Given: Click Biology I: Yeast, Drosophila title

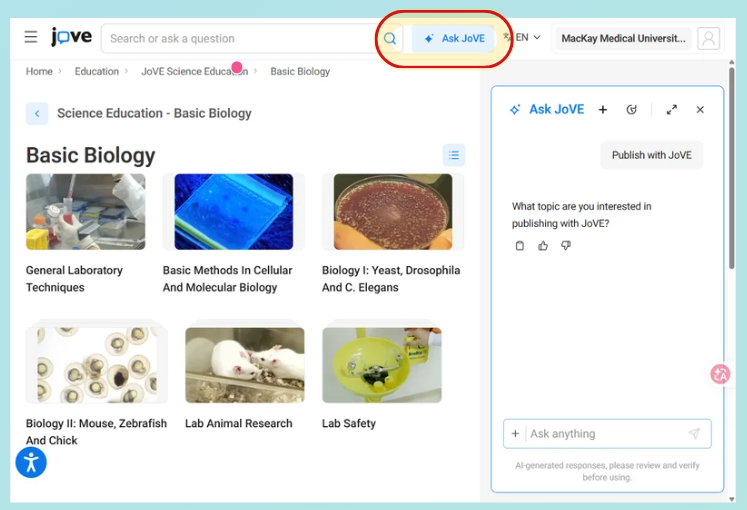Looking at the screenshot, I should click(x=391, y=279).
